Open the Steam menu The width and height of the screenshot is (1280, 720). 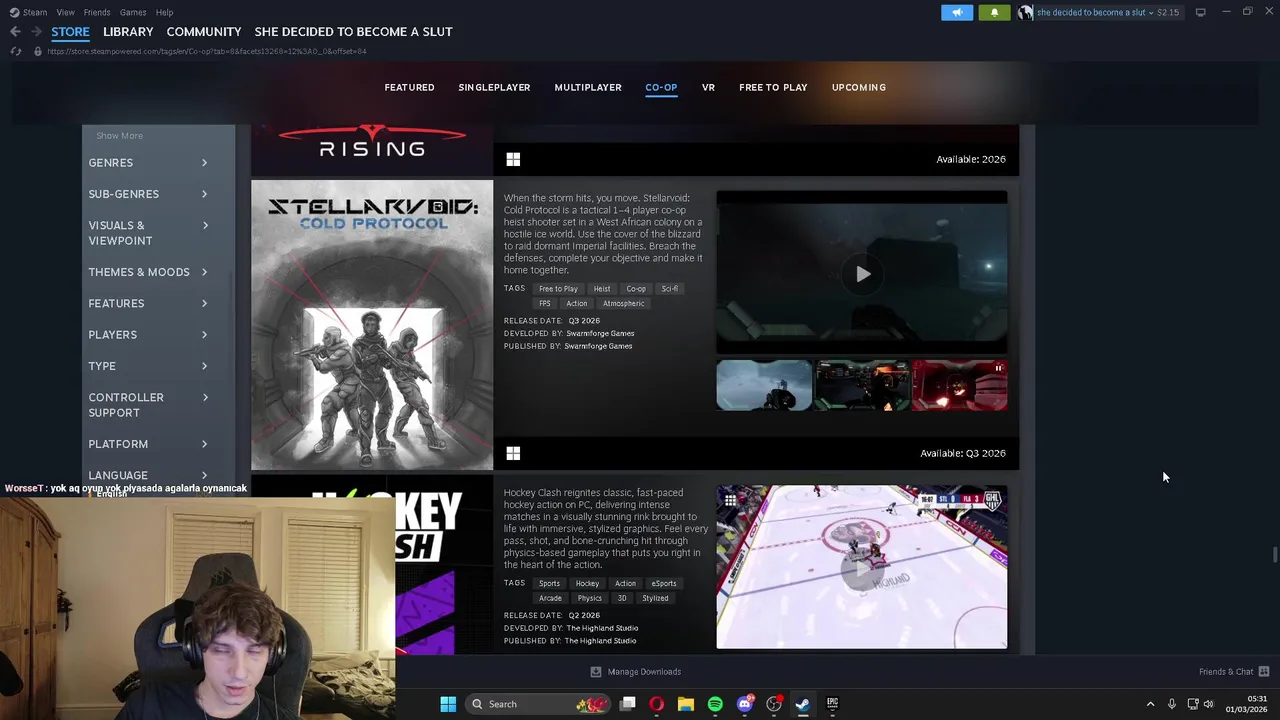(x=34, y=12)
